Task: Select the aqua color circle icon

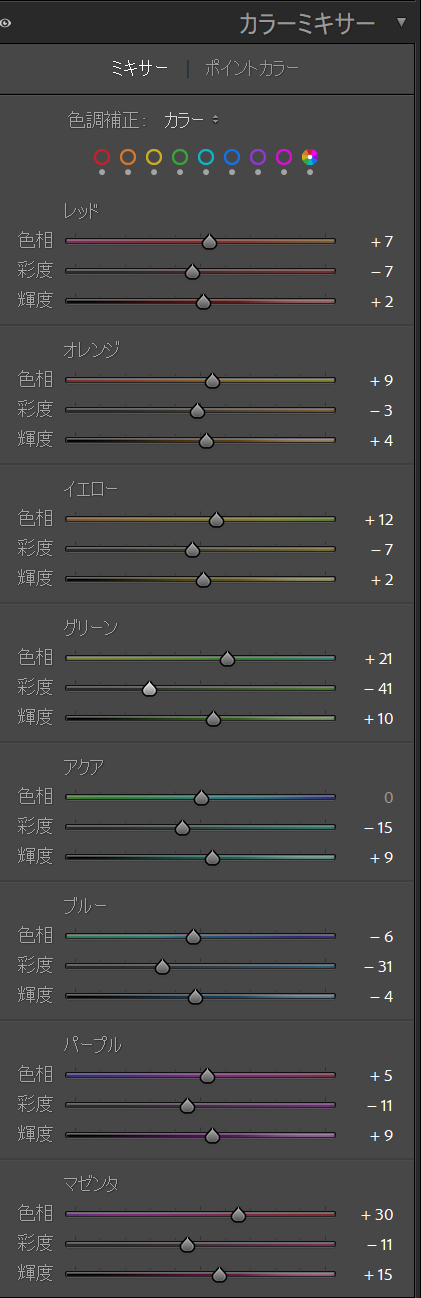Action: coord(206,157)
